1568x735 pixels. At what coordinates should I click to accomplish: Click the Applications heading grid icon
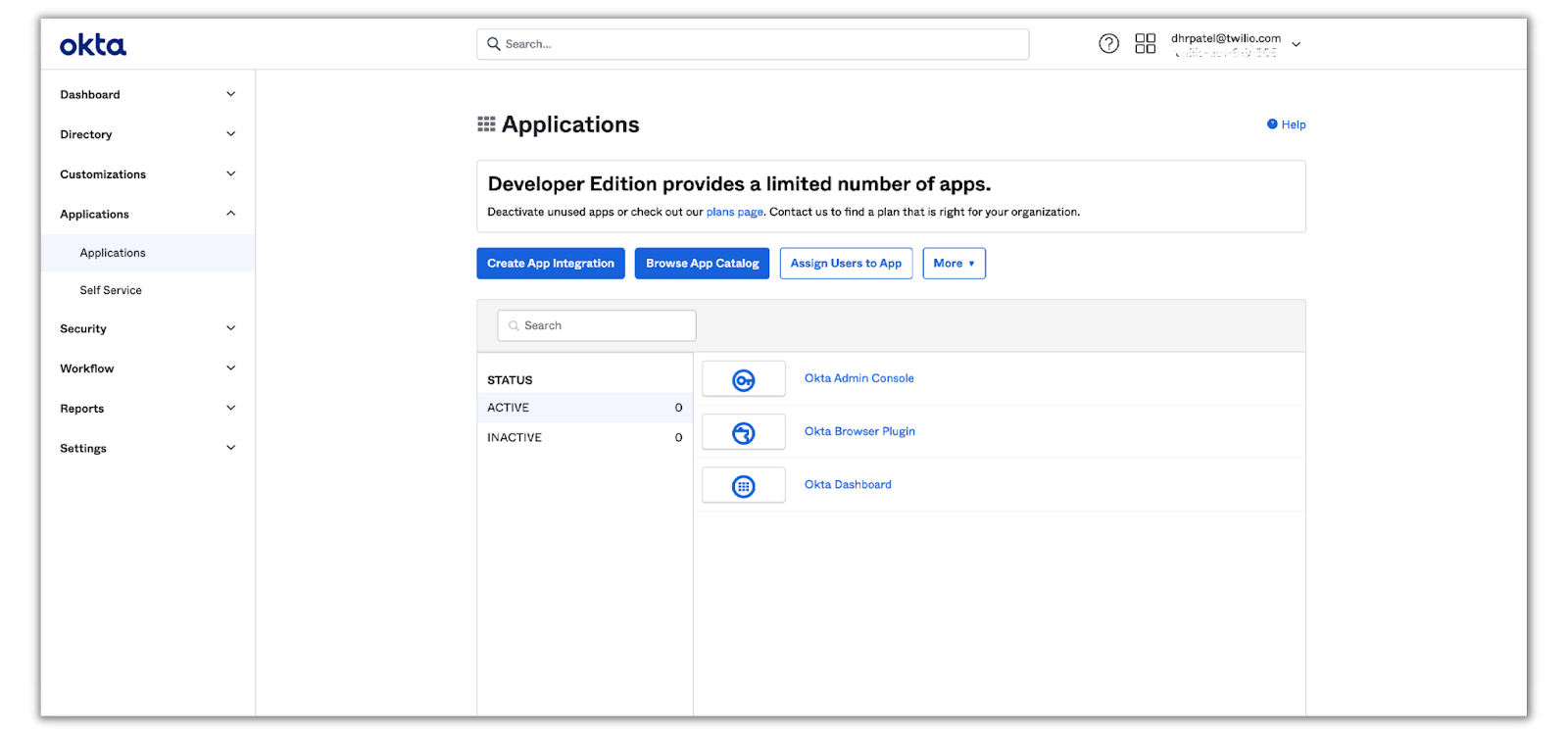point(486,124)
